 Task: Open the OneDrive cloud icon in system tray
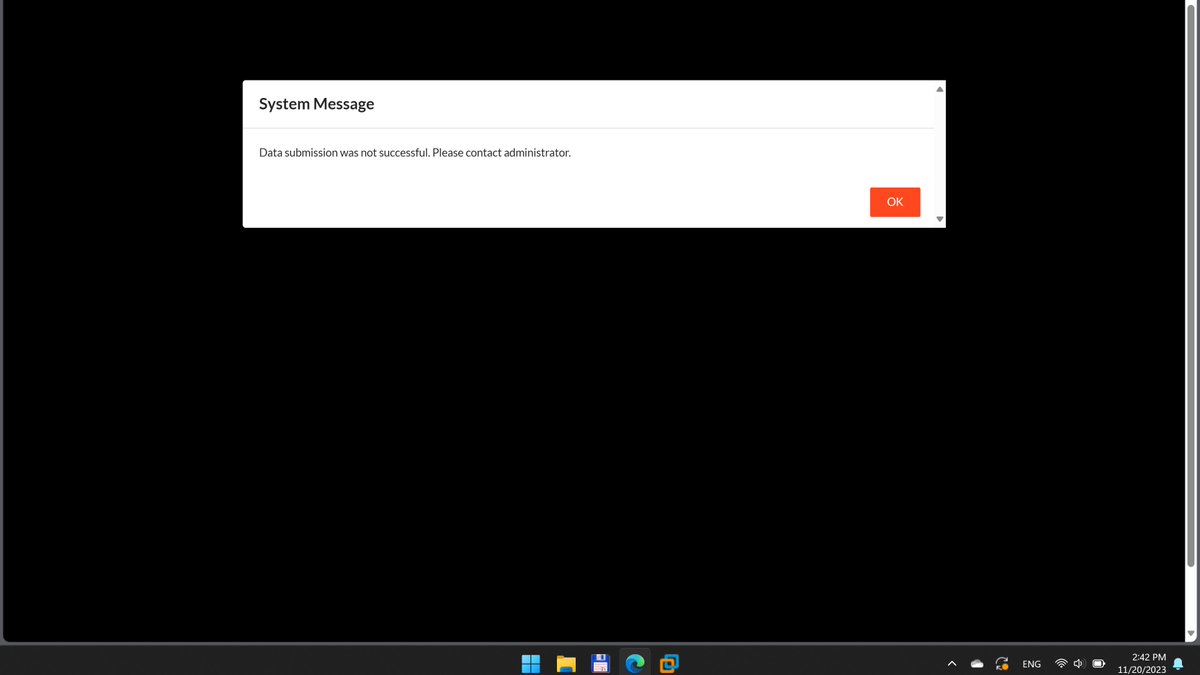click(x=977, y=663)
